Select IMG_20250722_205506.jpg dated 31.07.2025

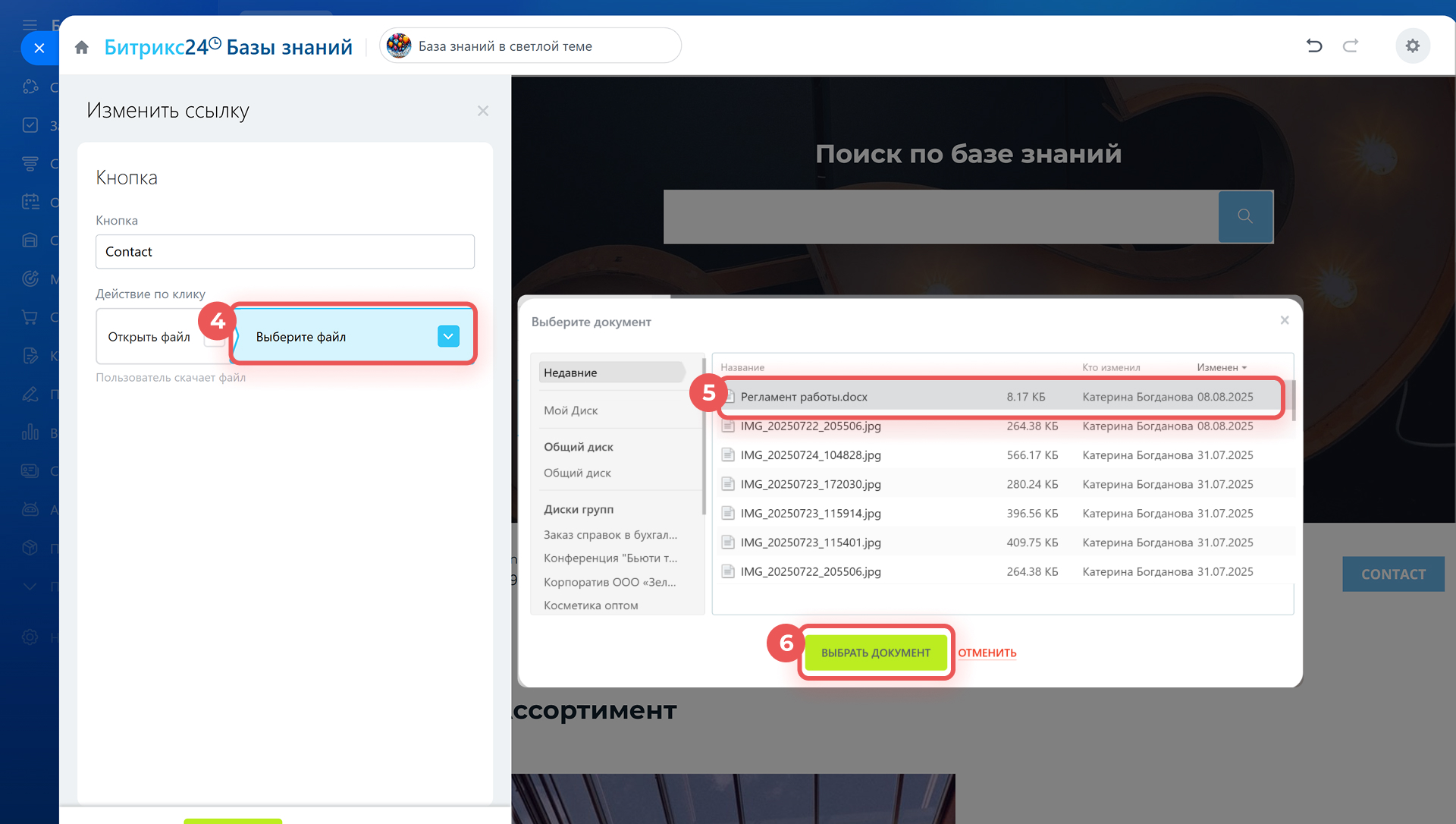coord(1001,572)
